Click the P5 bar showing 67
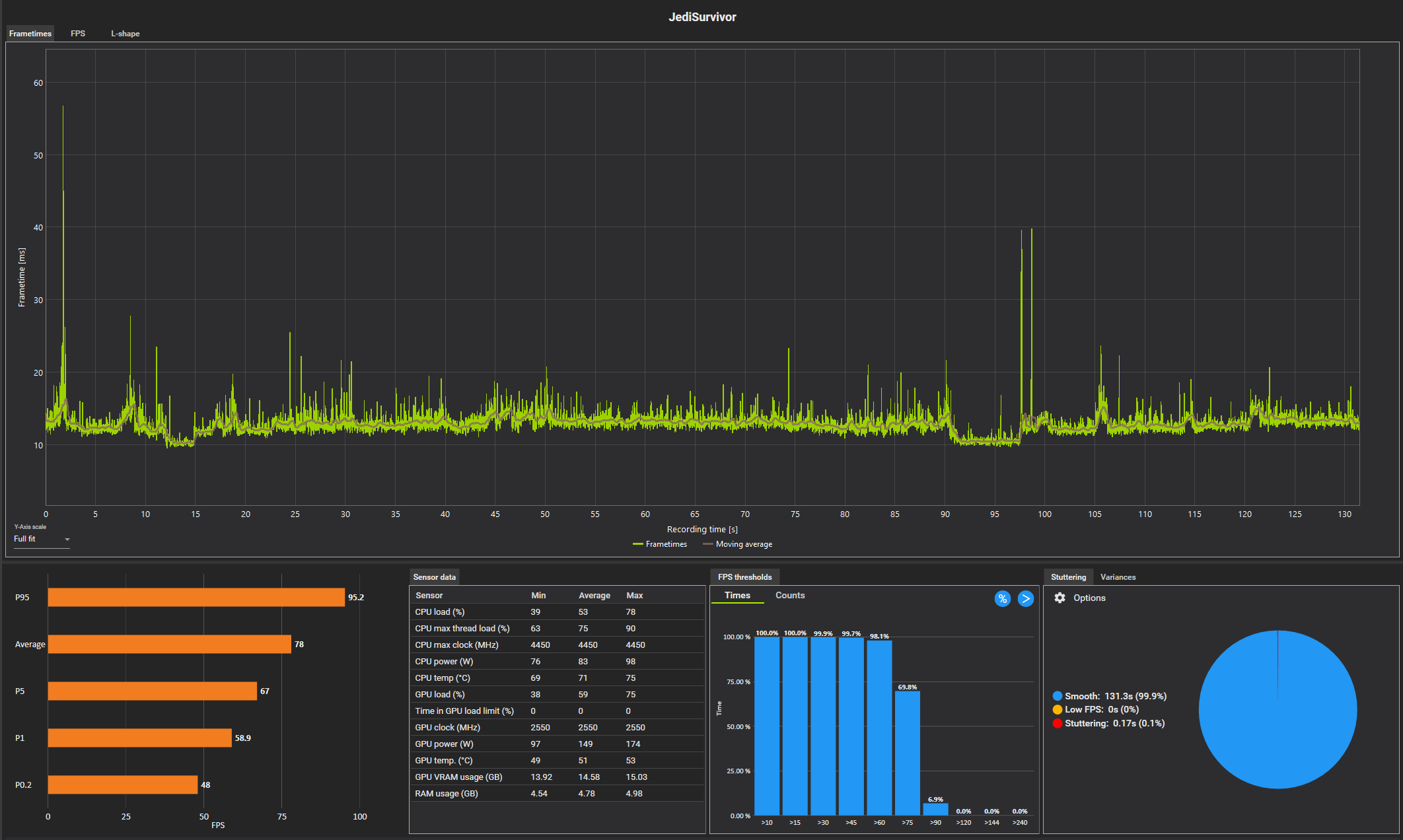This screenshot has width=1403, height=840. [x=153, y=691]
